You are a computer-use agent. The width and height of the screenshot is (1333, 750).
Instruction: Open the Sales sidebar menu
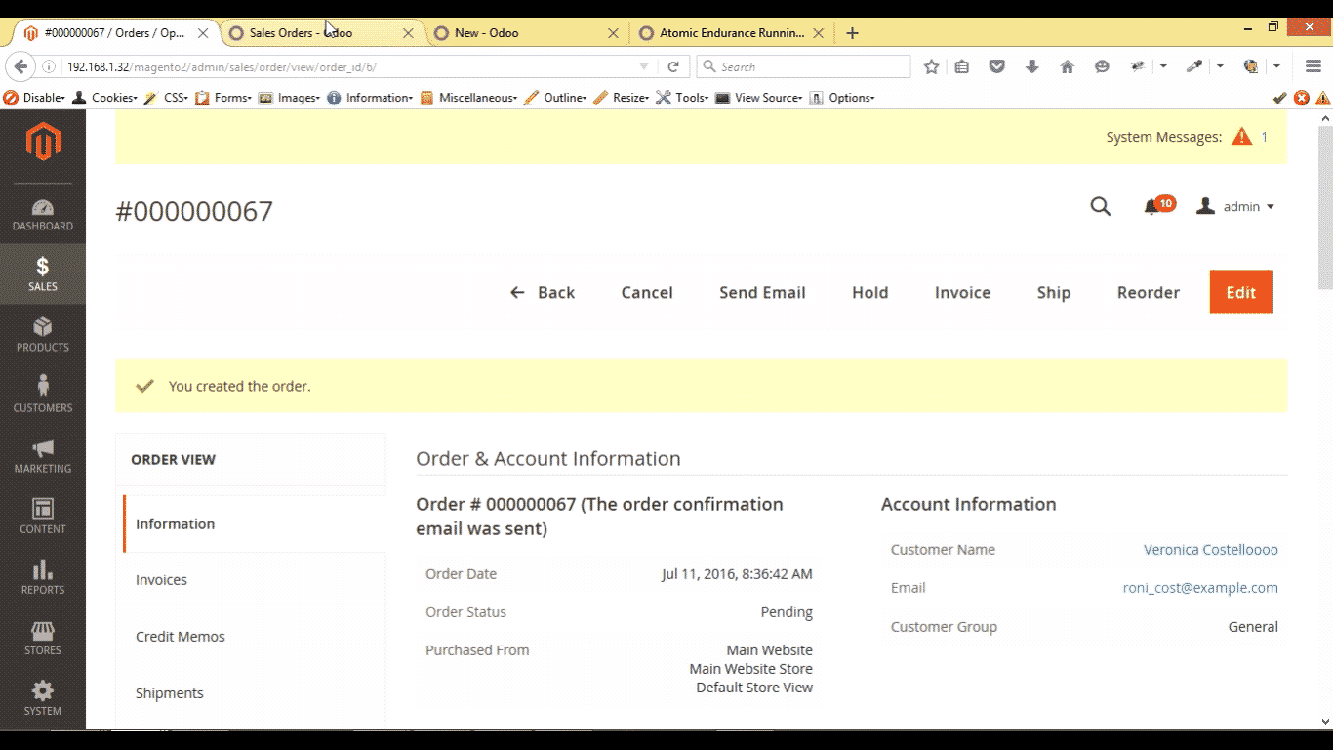pyautogui.click(x=43, y=275)
